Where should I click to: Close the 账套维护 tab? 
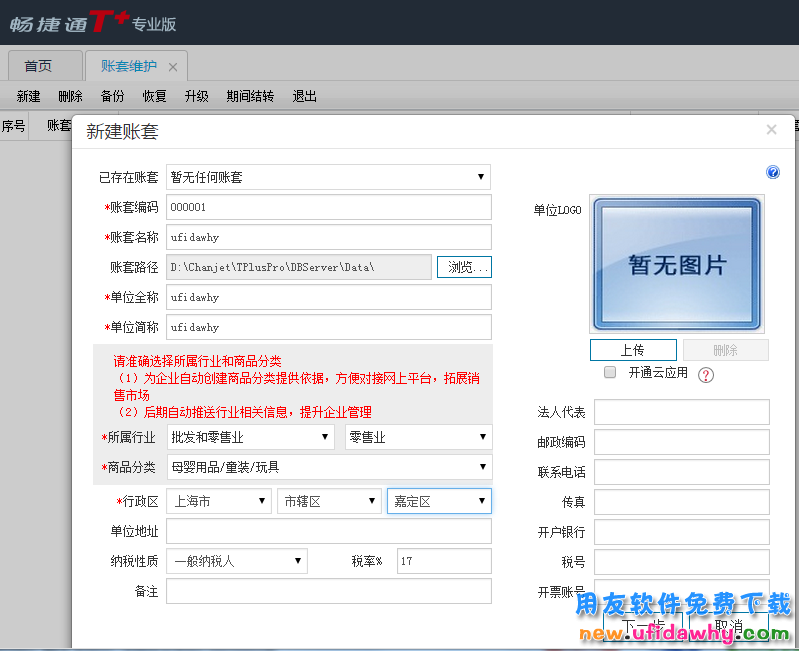173,67
